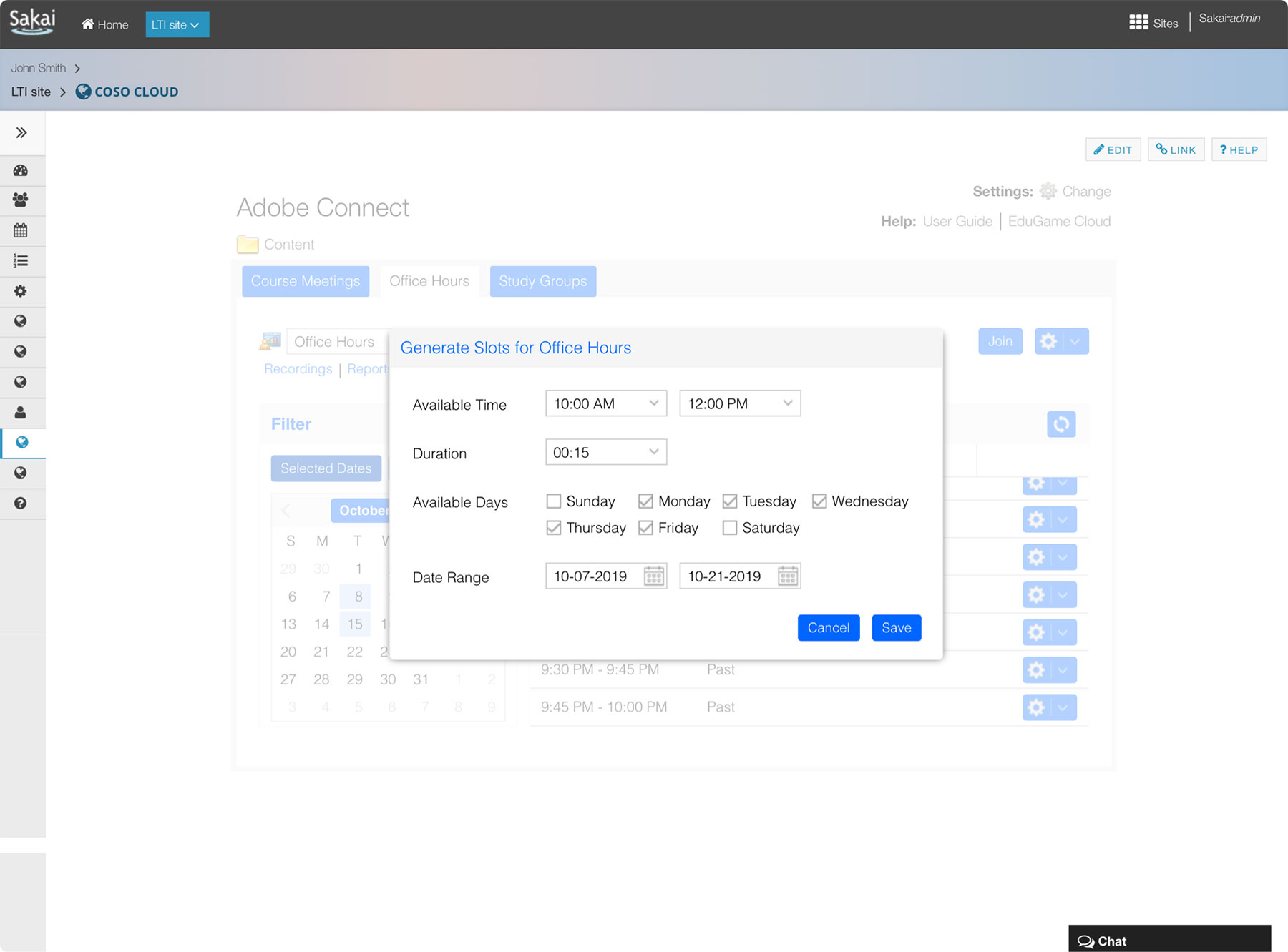This screenshot has width=1288, height=952.
Task: Click the gear icon next to Join button
Action: [x=1048, y=341]
